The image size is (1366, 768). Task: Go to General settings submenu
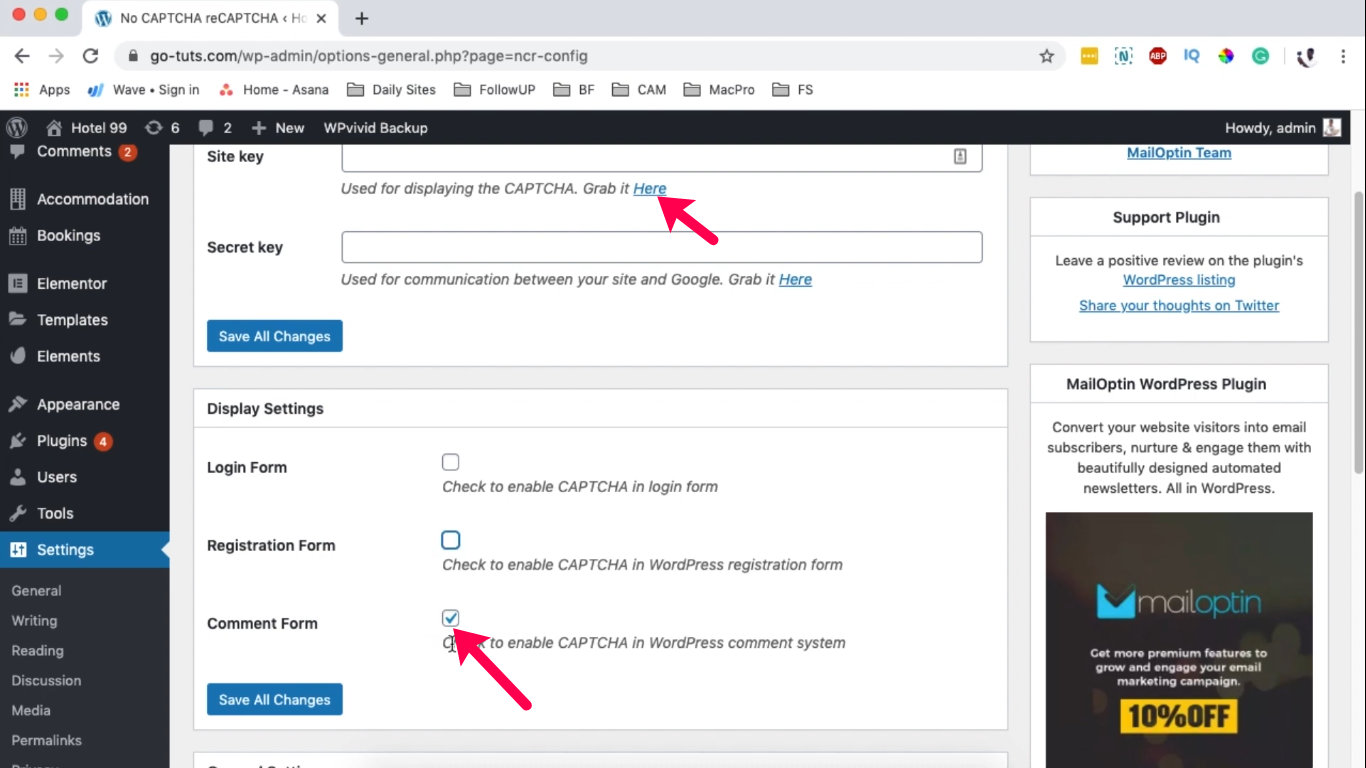tap(36, 591)
